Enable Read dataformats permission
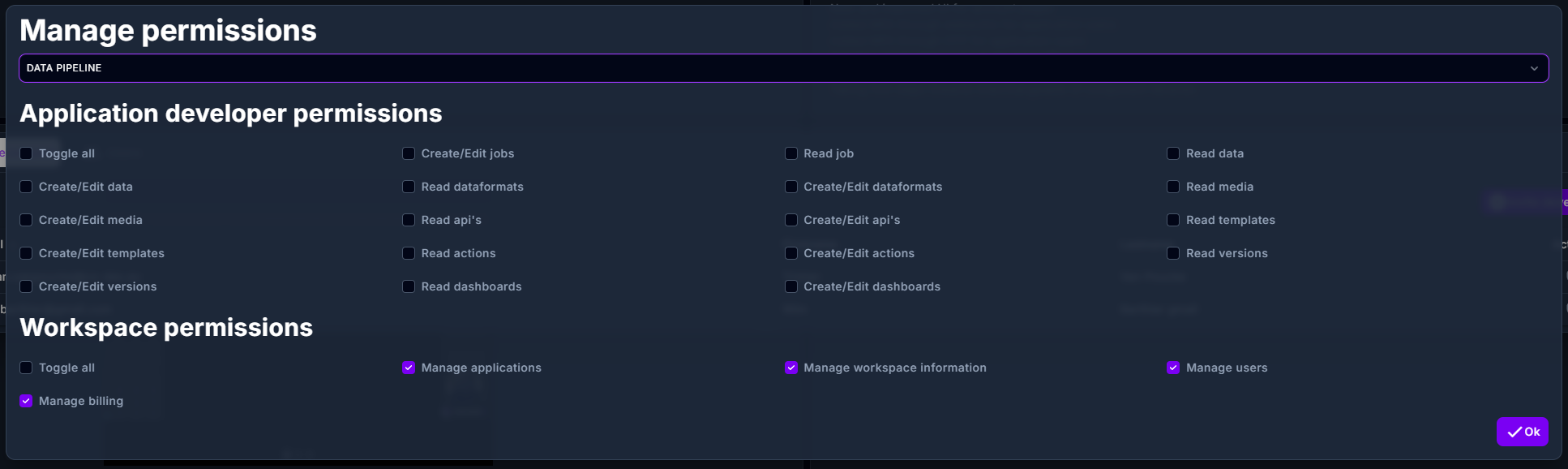The width and height of the screenshot is (1568, 469). (x=409, y=187)
